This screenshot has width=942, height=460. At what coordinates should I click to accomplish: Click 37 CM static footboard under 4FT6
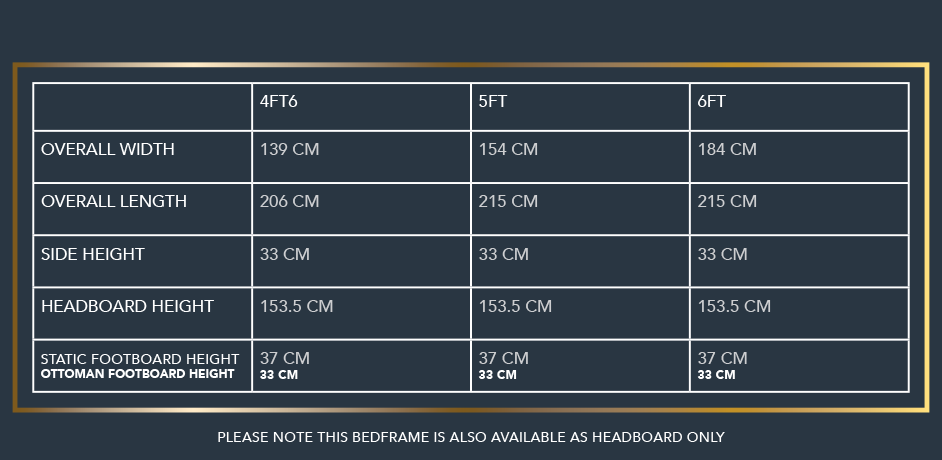click(285, 358)
